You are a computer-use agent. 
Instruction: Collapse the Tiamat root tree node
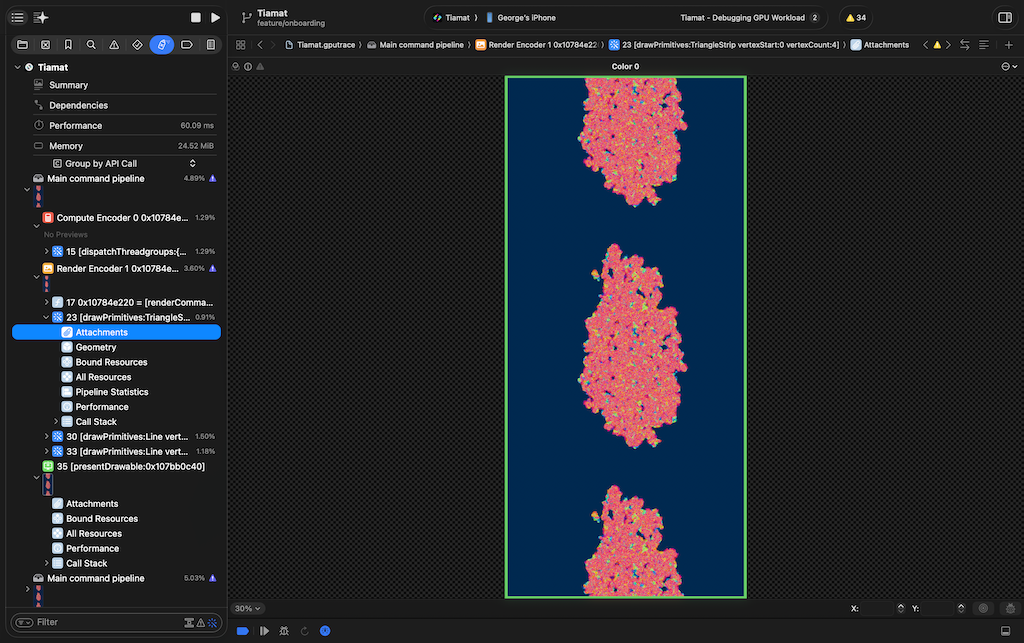click(17, 67)
